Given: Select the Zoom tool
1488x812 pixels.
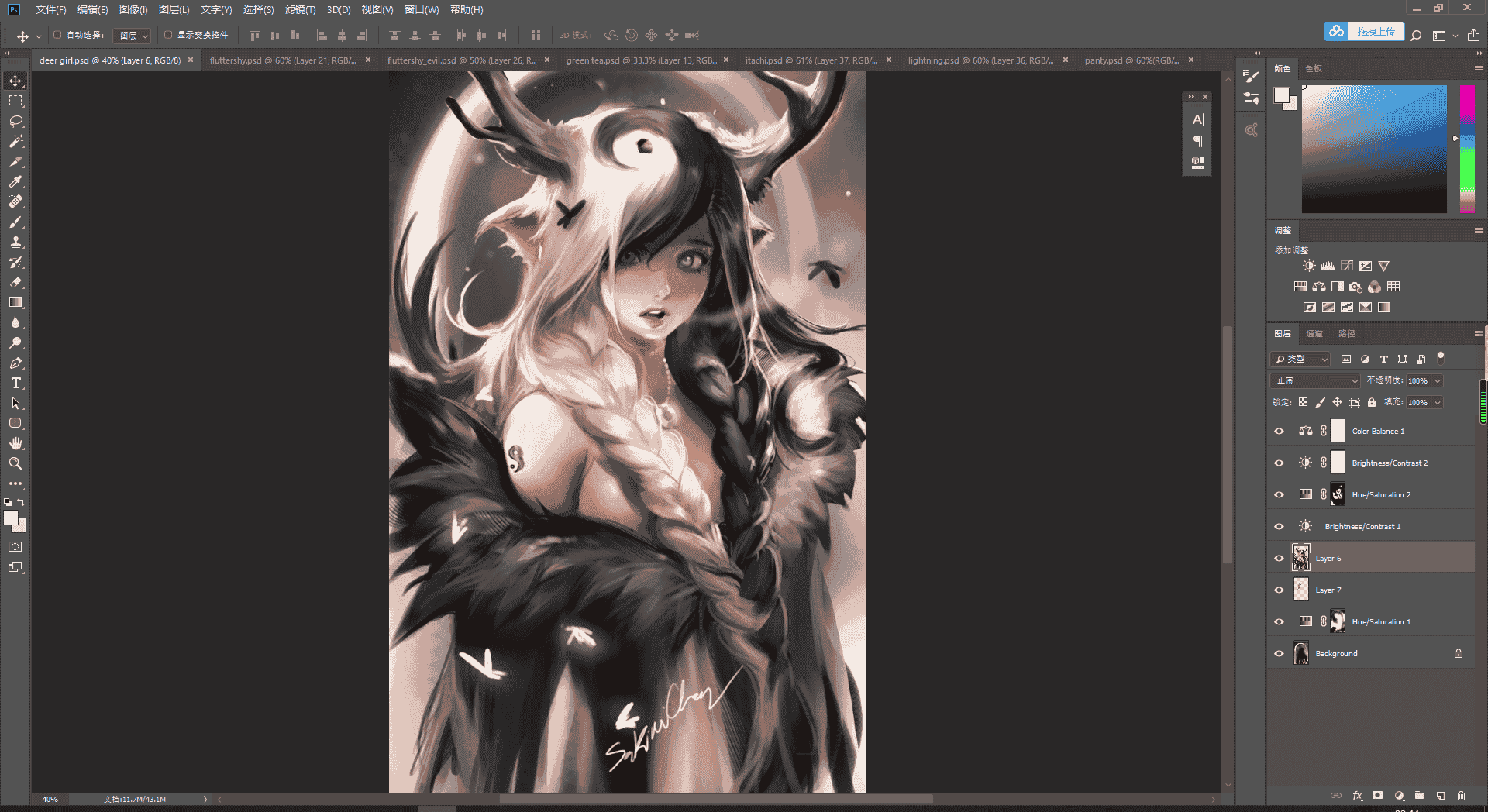Looking at the screenshot, I should 15,463.
